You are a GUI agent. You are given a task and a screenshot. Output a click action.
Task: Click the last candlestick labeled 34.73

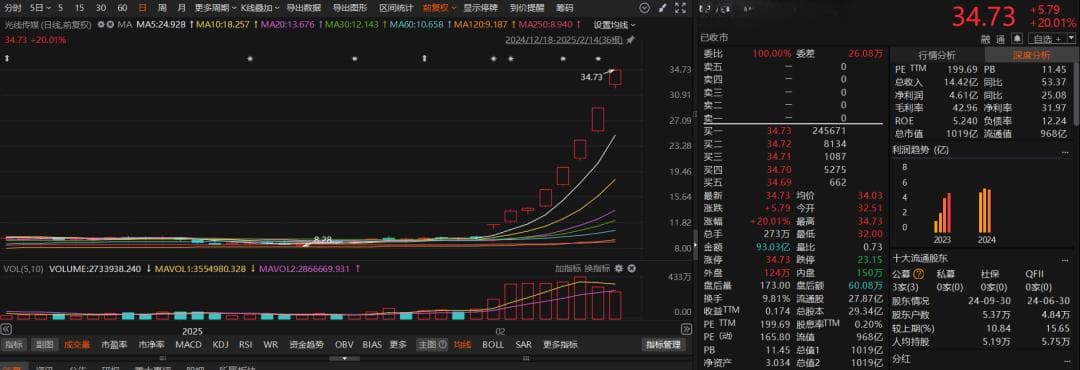coord(616,77)
